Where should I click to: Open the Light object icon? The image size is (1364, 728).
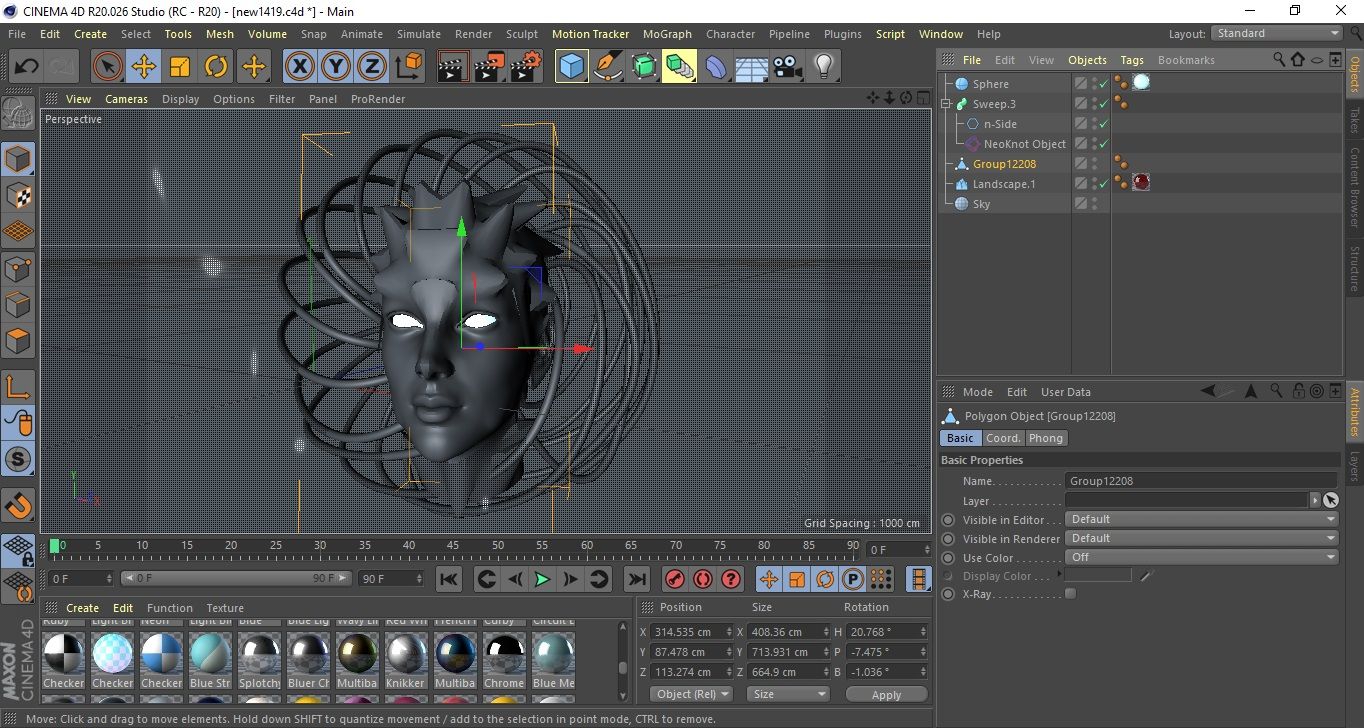pos(823,67)
